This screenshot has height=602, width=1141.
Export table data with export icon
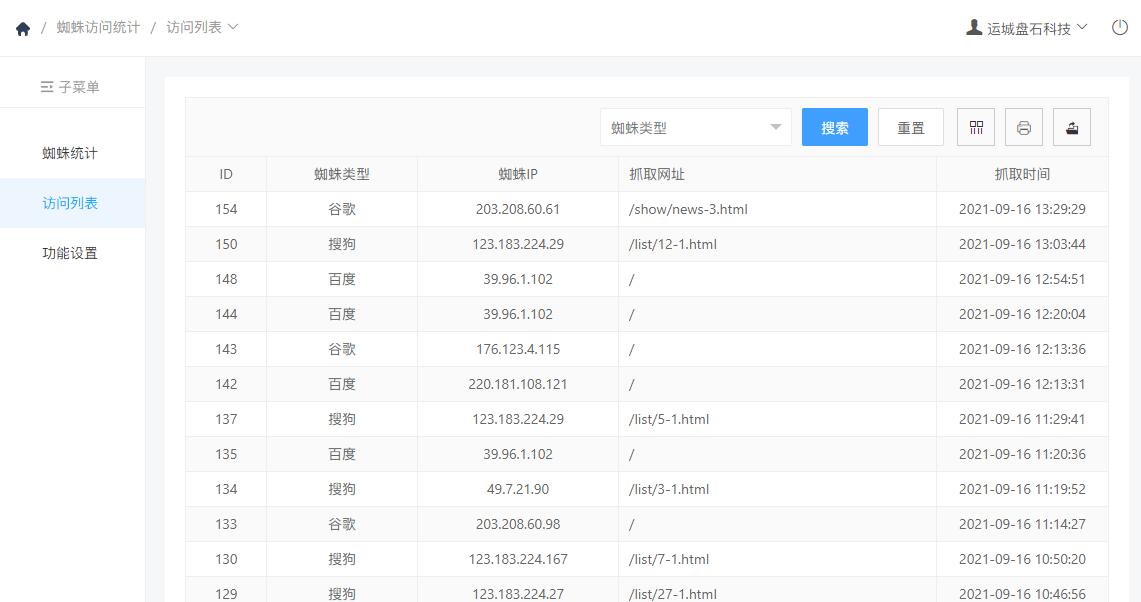click(x=1072, y=127)
